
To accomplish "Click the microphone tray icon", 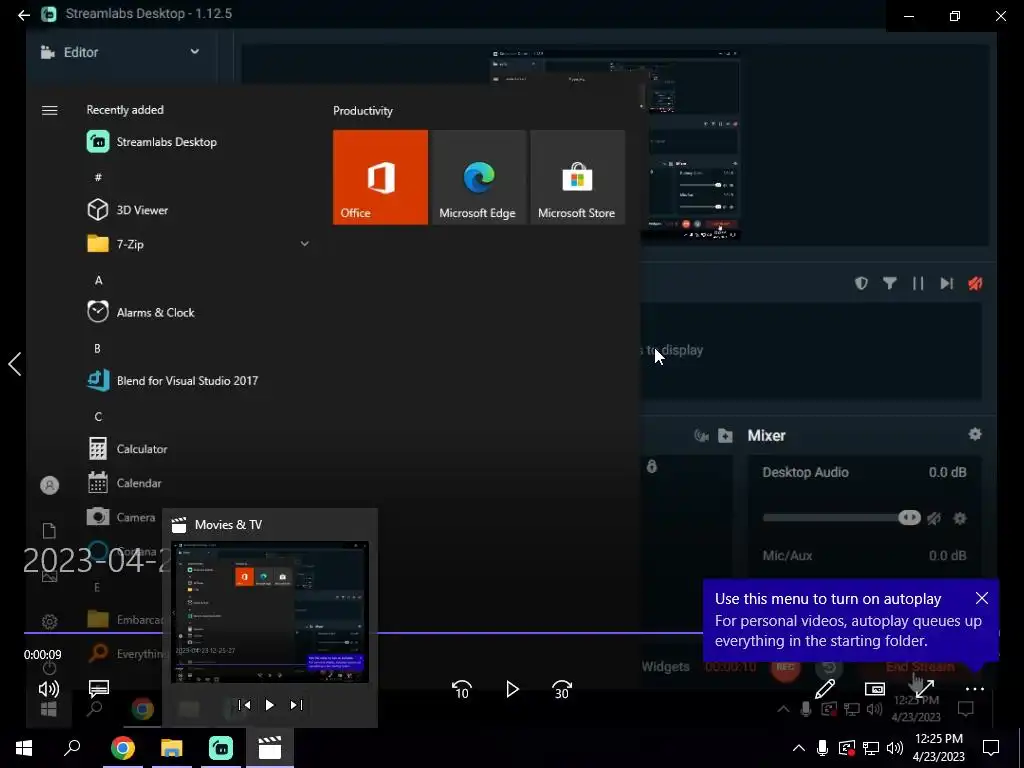I will coord(822,748).
